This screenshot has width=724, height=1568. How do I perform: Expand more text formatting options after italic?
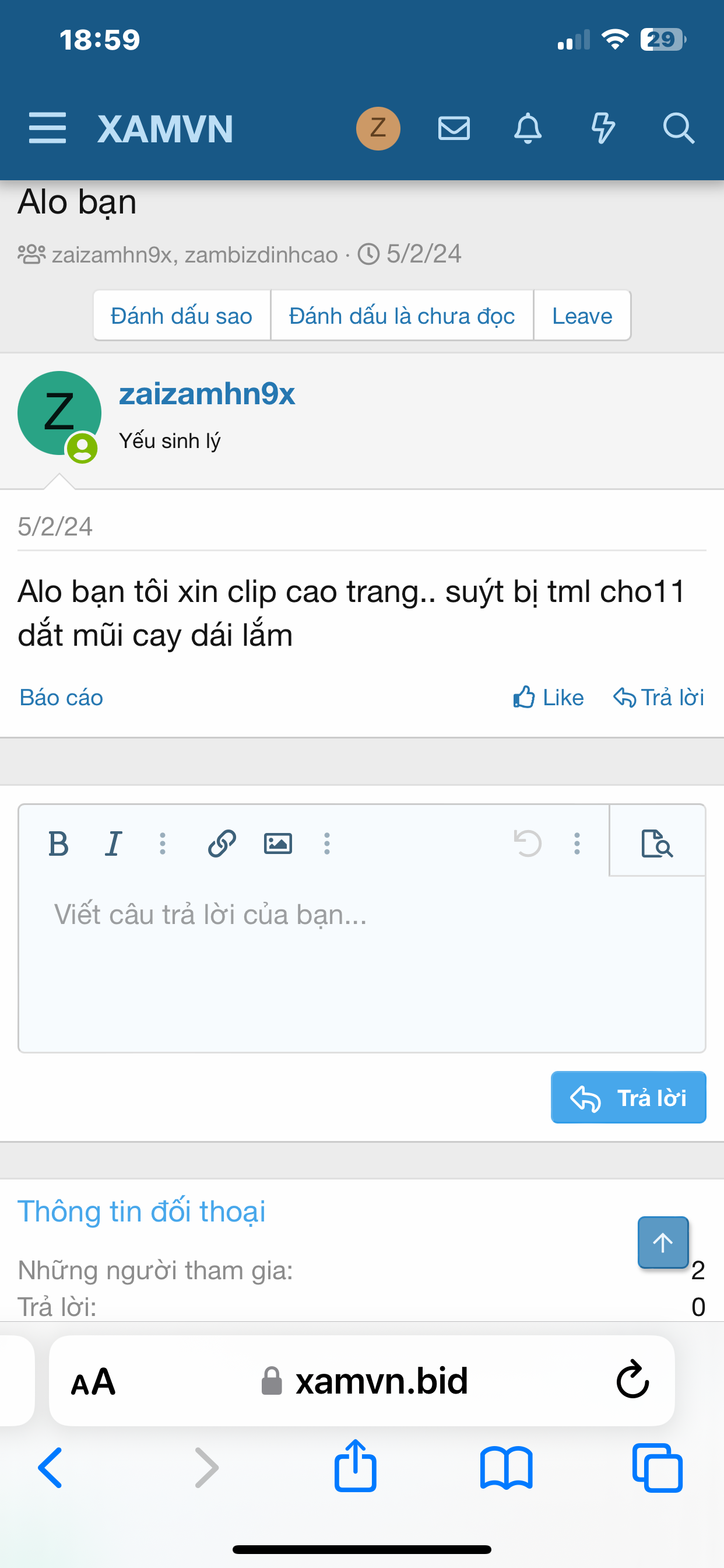pyautogui.click(x=163, y=843)
